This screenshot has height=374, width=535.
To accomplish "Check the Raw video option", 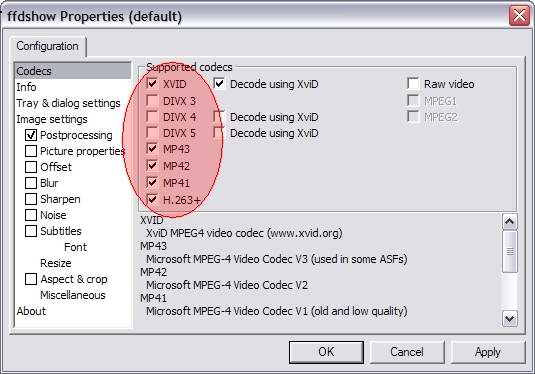I will click(x=413, y=84).
